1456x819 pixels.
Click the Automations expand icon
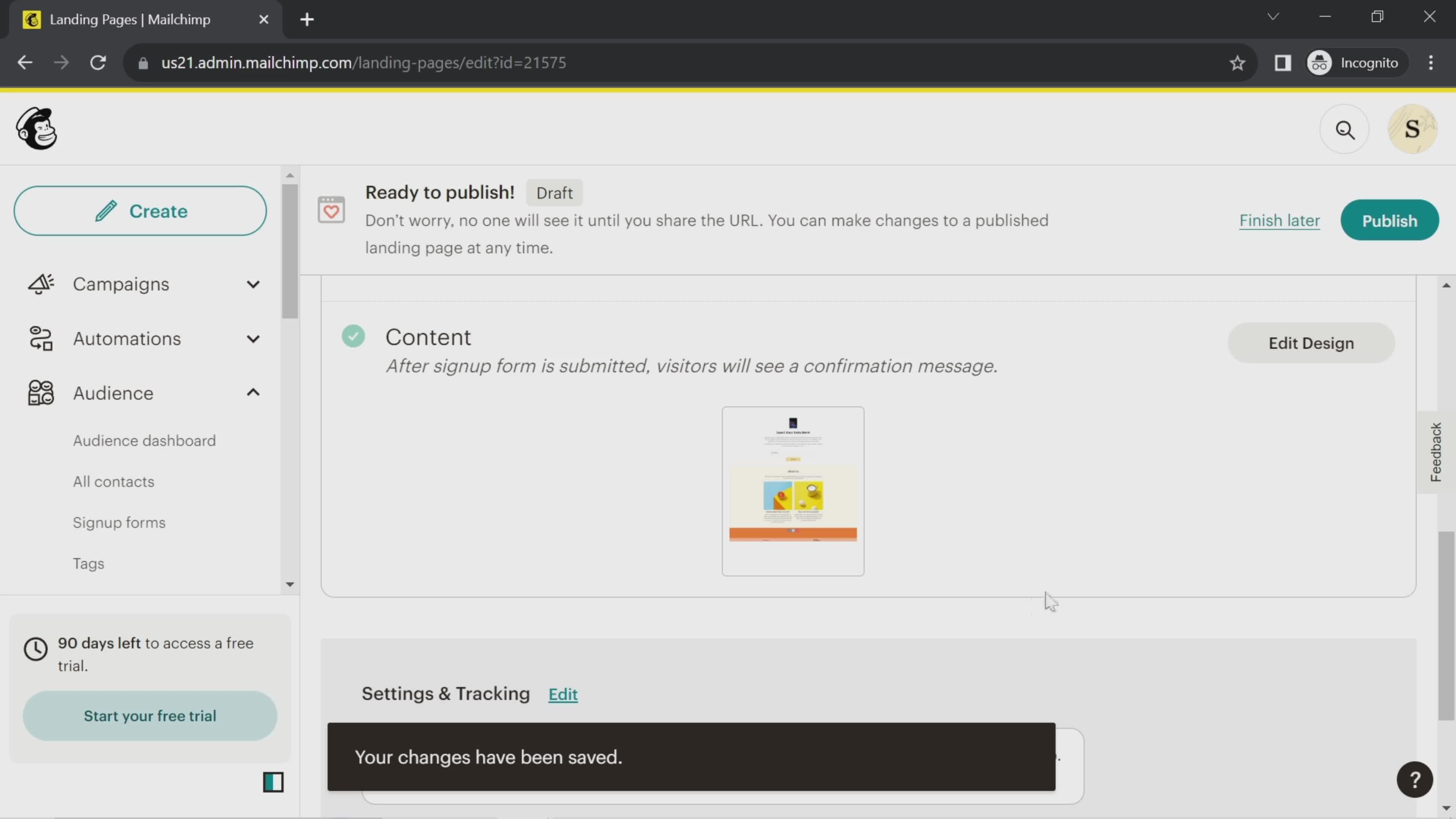point(252,338)
